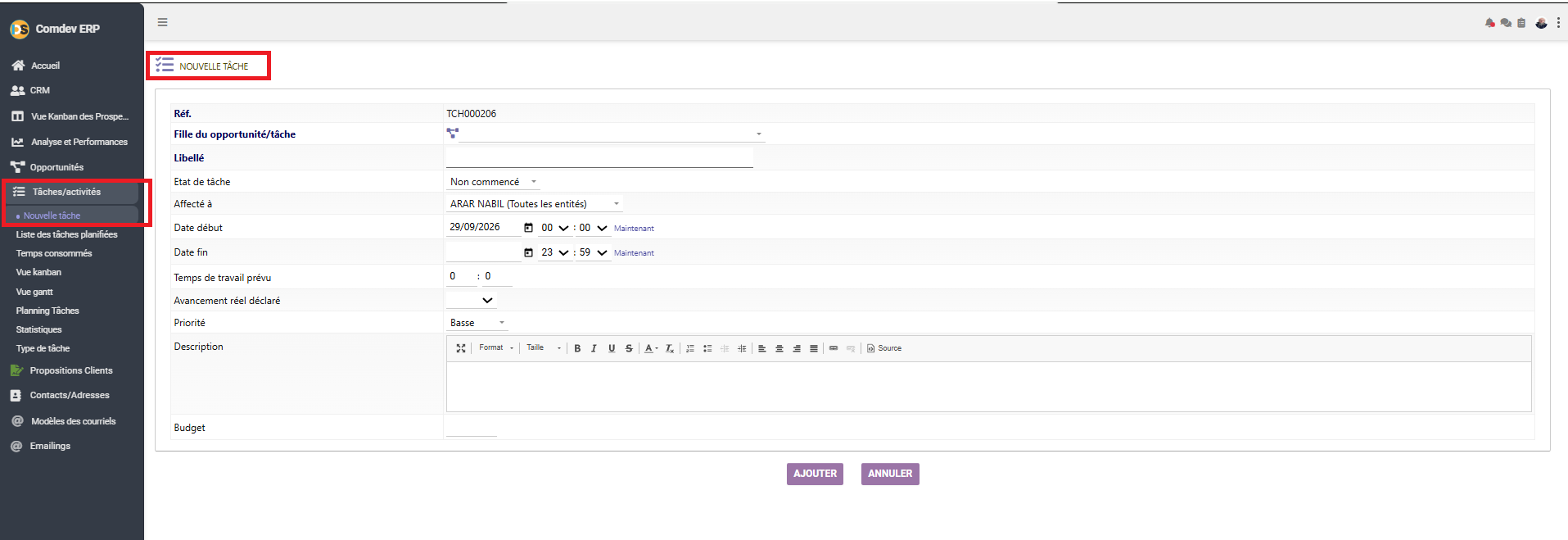The height and width of the screenshot is (540, 1568).
Task: Click Maintenant link for Date fin
Action: pos(634,253)
